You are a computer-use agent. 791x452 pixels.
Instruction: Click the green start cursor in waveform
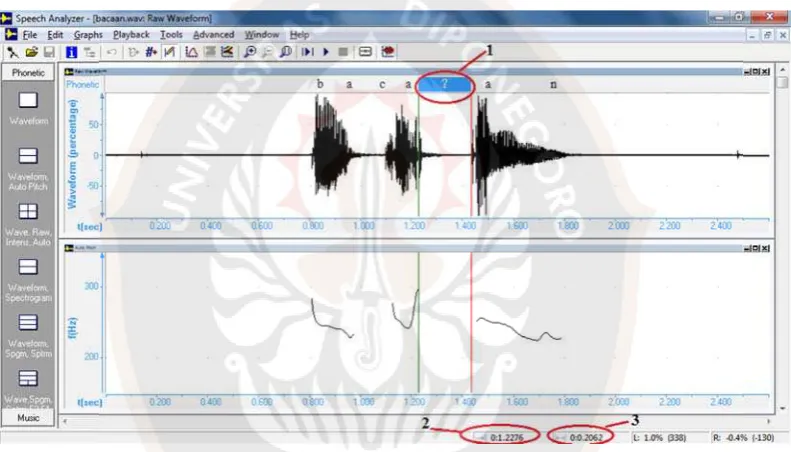418,156
